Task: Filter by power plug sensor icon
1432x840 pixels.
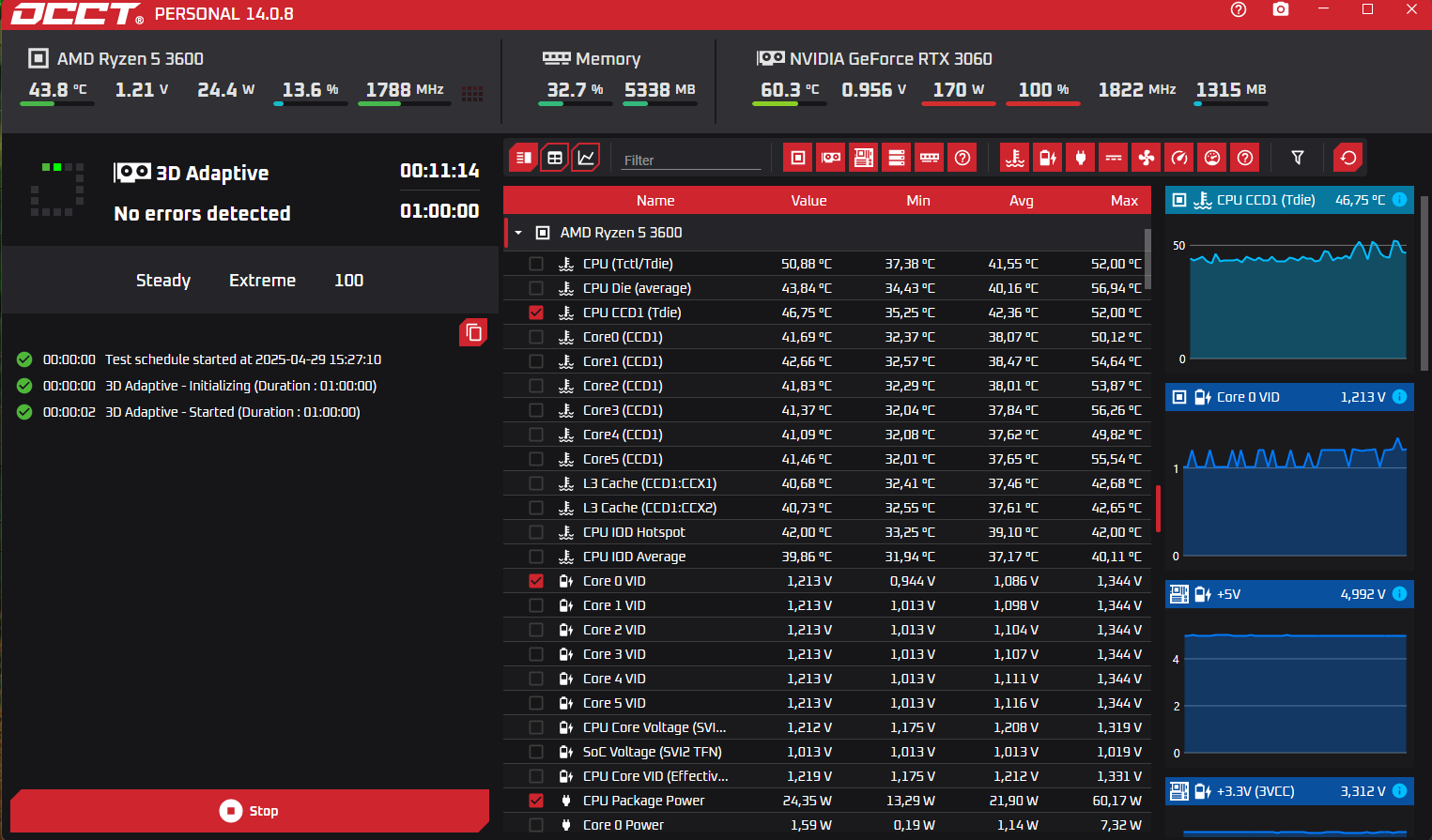Action: (1081, 158)
